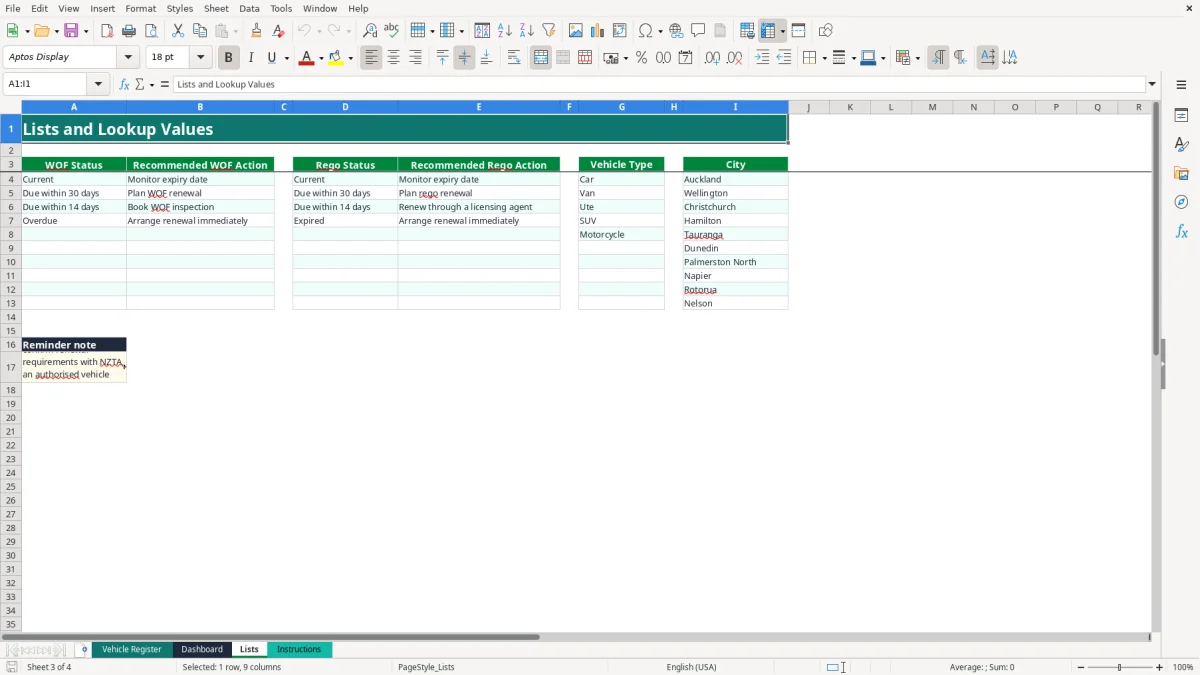Switch to the Vehicle Register sheet tab
The image size is (1200, 675).
click(132, 650)
